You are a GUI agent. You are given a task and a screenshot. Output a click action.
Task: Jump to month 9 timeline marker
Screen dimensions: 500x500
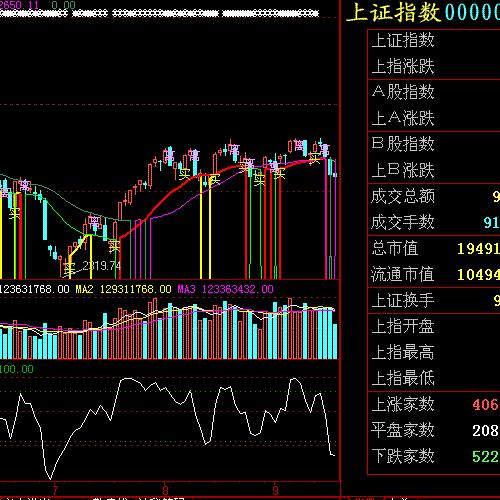click(275, 490)
